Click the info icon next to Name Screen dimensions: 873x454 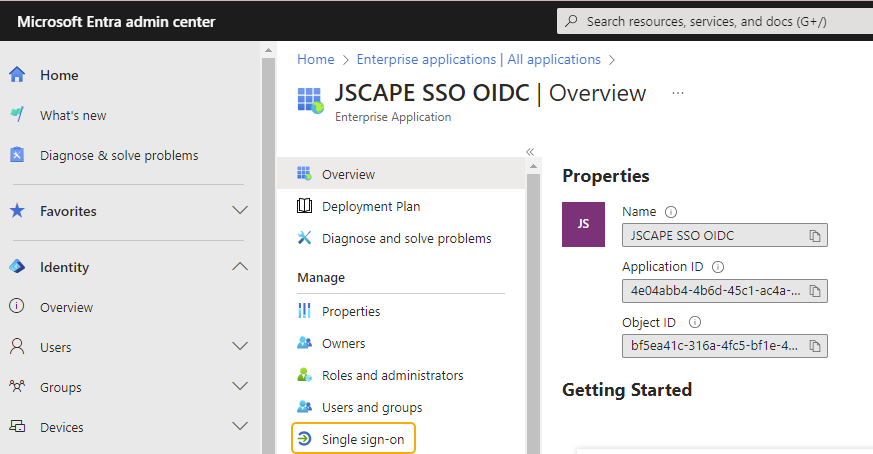671,212
